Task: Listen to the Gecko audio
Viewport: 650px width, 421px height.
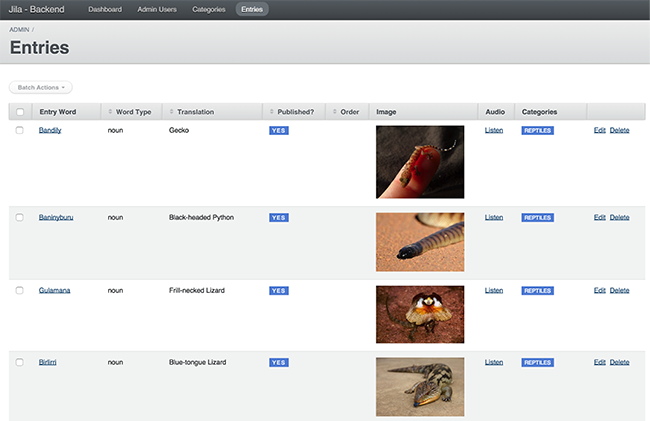Action: pos(494,131)
